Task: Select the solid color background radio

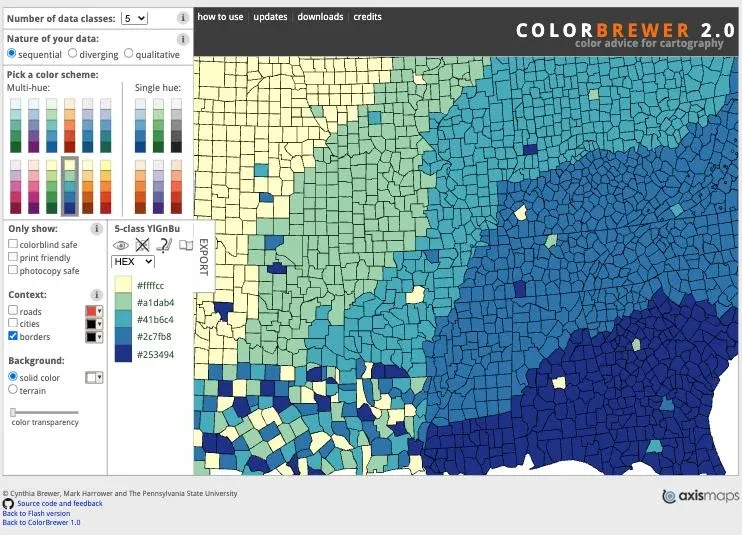Action: [x=13, y=377]
